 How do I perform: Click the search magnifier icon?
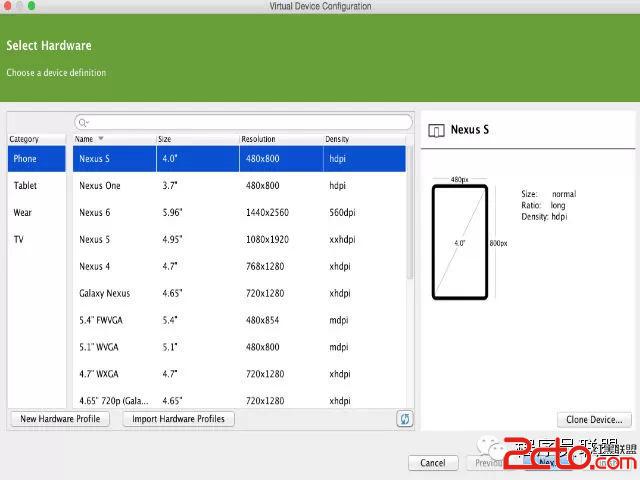pyautogui.click(x=83, y=122)
